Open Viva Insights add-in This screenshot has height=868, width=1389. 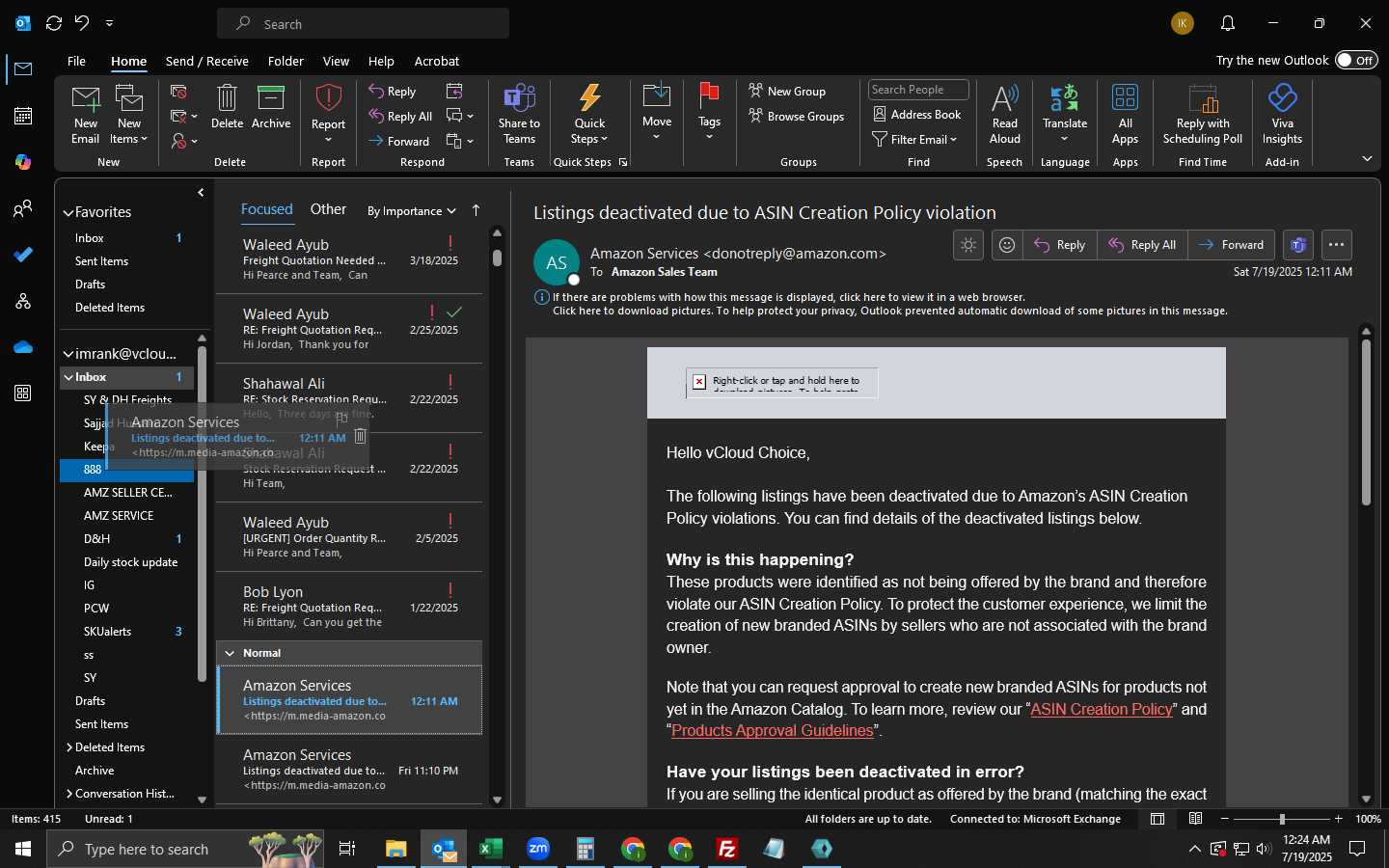click(1282, 98)
